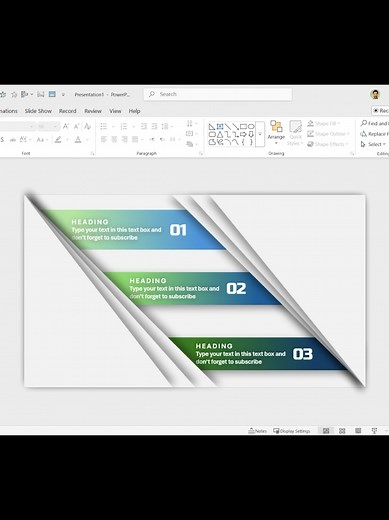Click the font color icon
Screen dimensions: 389x520
click(x=78, y=140)
